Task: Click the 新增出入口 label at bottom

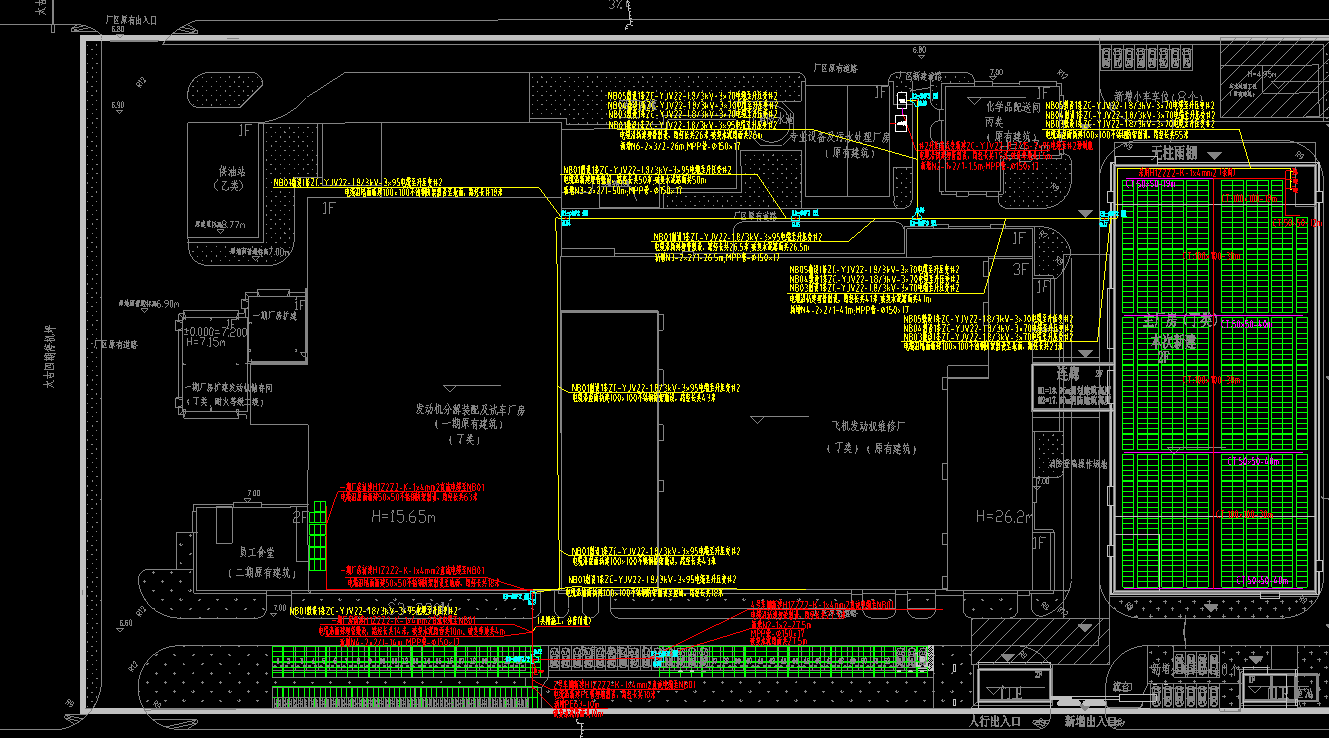Action: 1093,721
